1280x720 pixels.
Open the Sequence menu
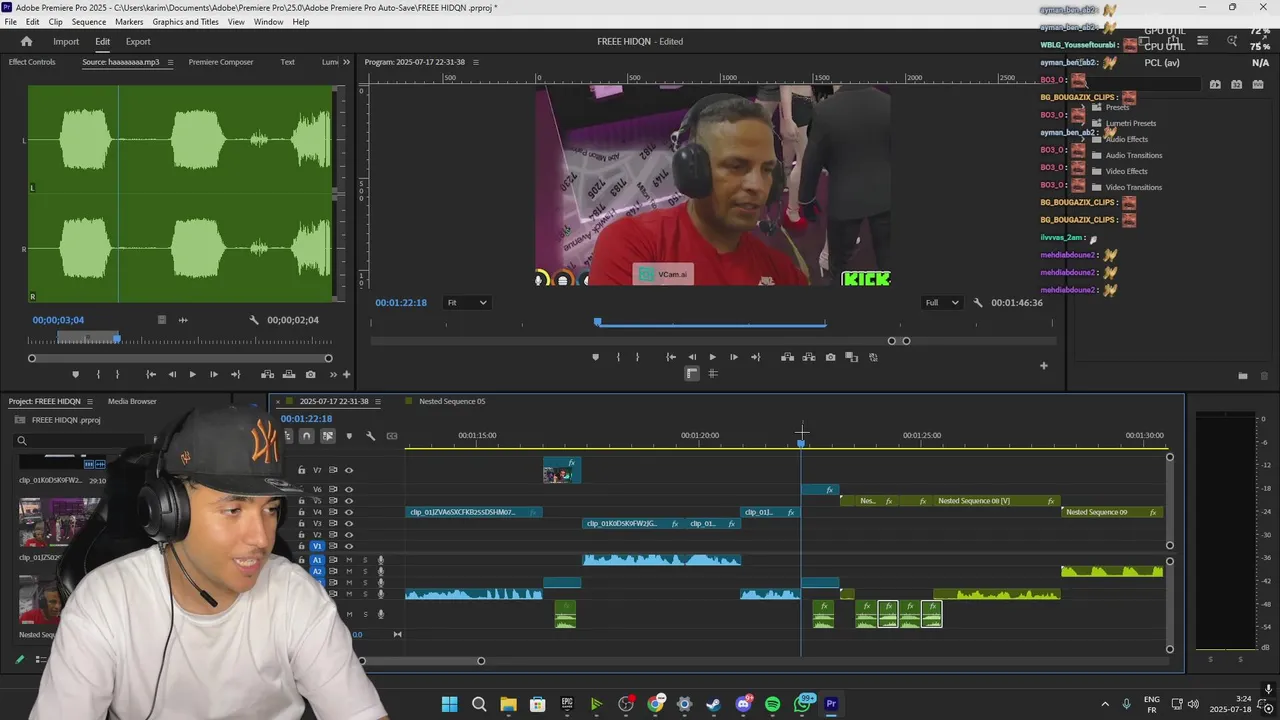pos(88,22)
